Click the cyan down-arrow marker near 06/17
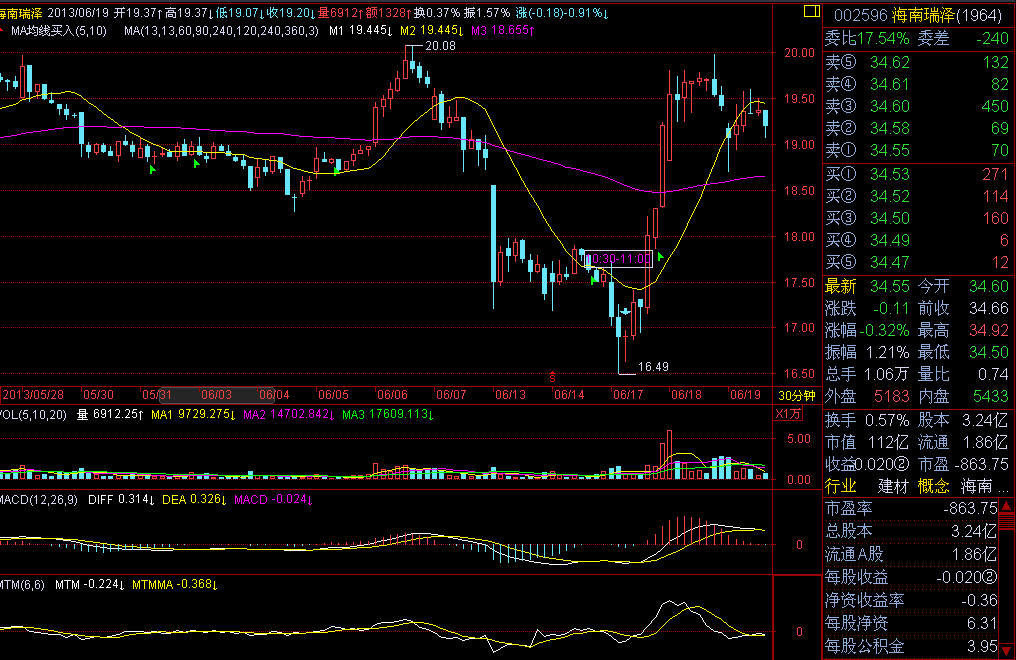1016x660 pixels. pos(627,311)
